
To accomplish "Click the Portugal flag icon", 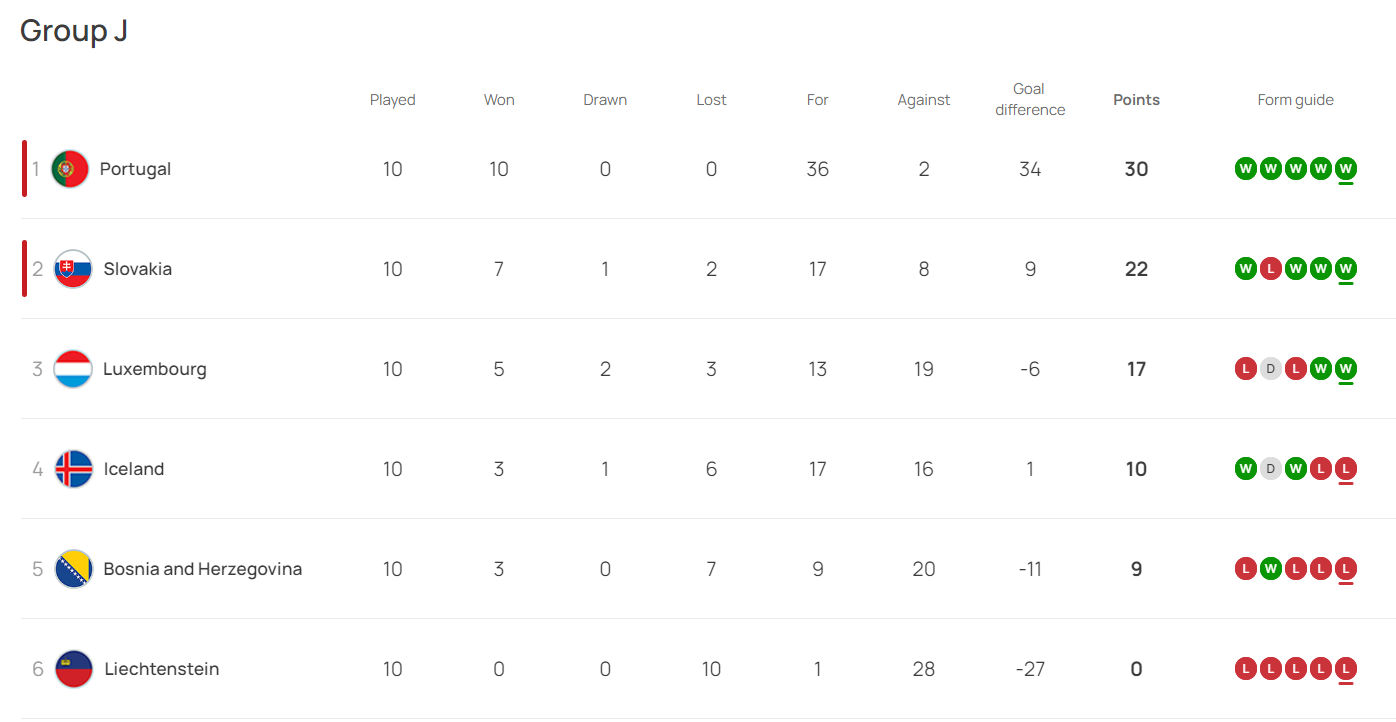I will (70, 169).
